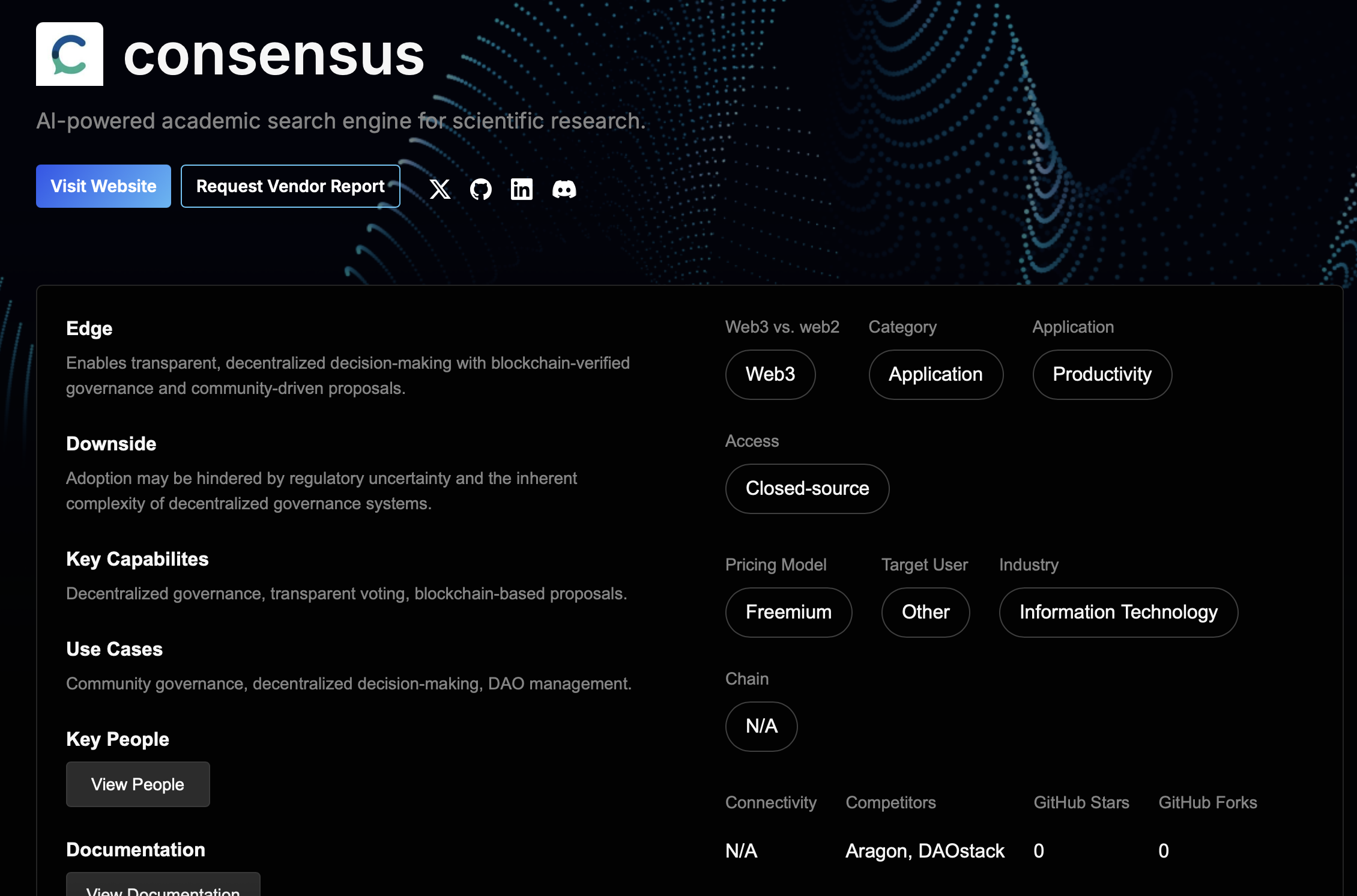
Task: Click the Other target user tag
Action: point(925,612)
